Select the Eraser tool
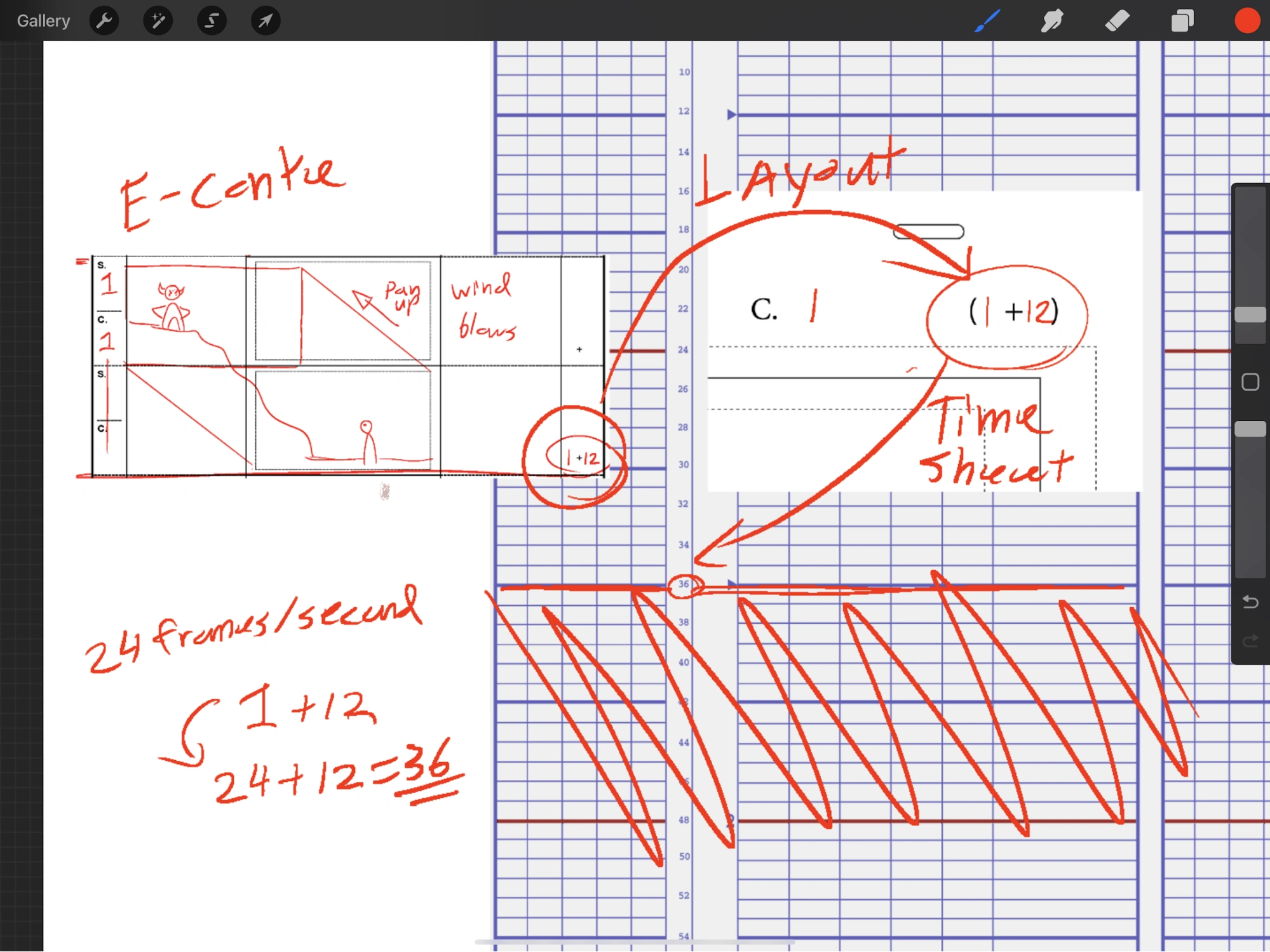This screenshot has height=952, width=1270. click(1117, 21)
